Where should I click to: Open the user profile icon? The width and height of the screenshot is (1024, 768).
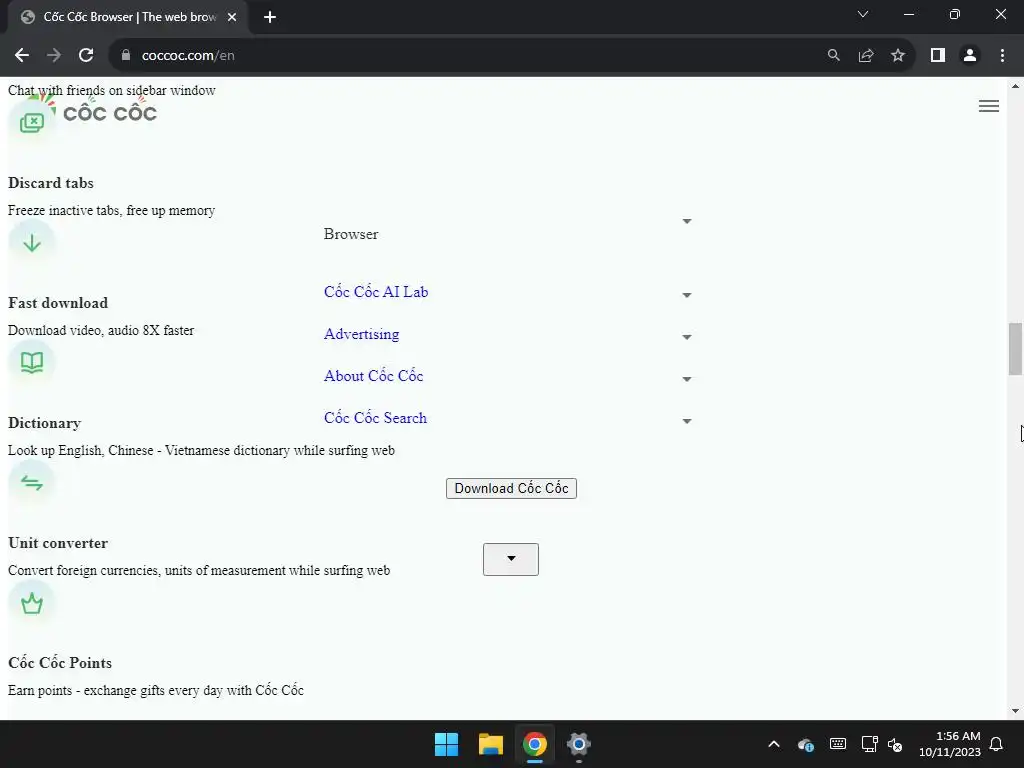[x=970, y=56]
